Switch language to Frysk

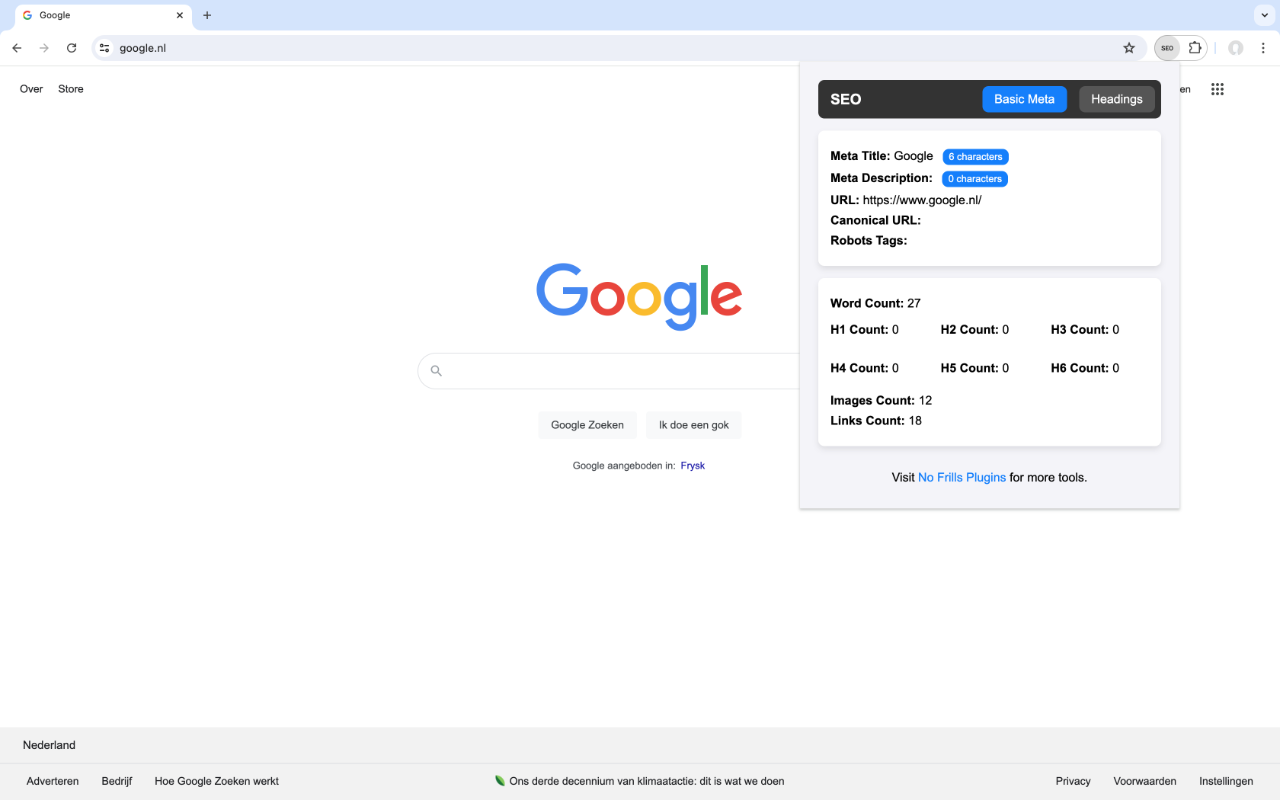693,465
